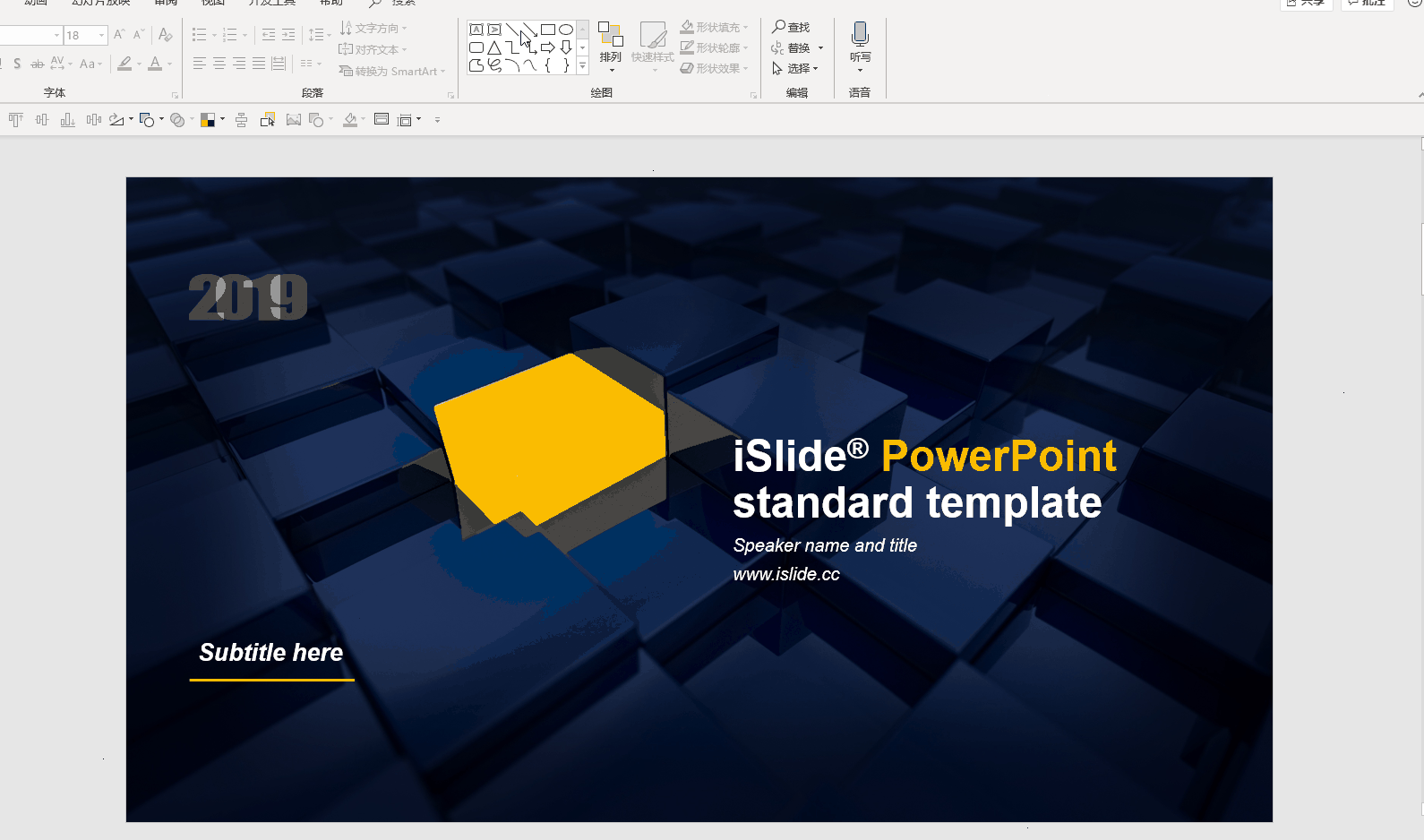Viewport: 1424px width, 840px height.
Task: Open the paragraph dialog launcher
Action: 450,95
